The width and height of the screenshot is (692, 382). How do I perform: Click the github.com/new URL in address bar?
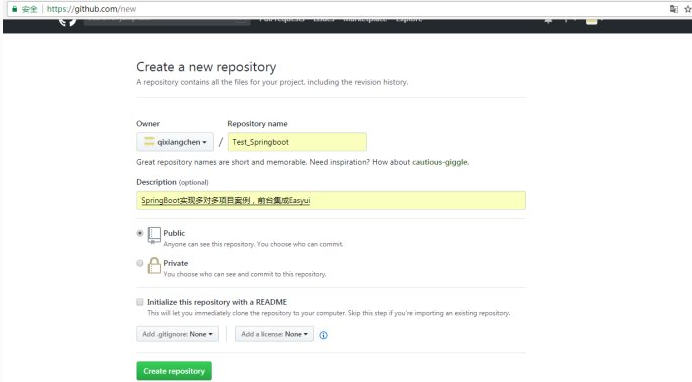91,9
